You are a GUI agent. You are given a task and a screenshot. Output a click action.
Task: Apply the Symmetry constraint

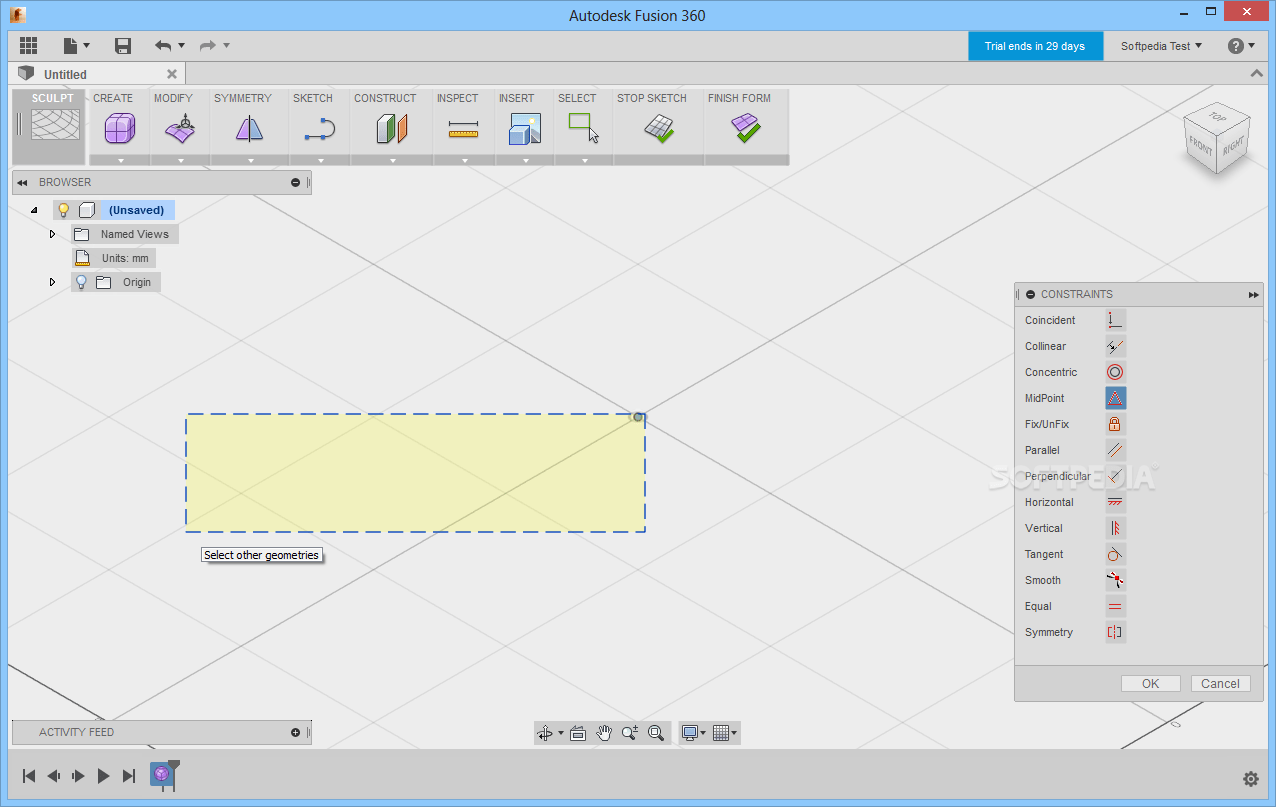click(x=1115, y=632)
